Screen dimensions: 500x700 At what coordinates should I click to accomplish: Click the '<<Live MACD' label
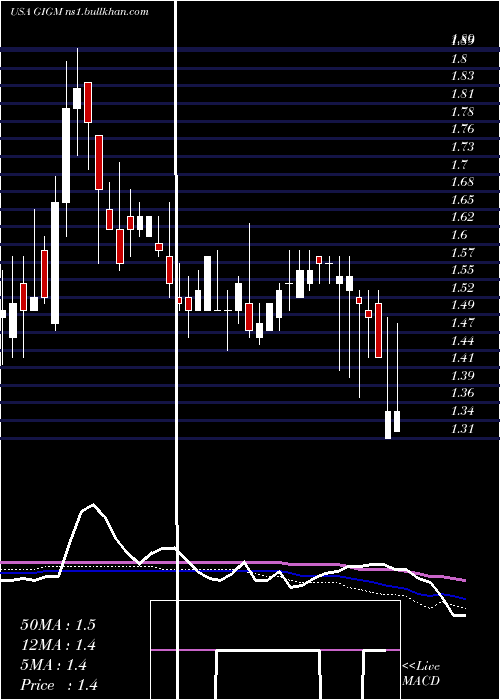(421, 673)
